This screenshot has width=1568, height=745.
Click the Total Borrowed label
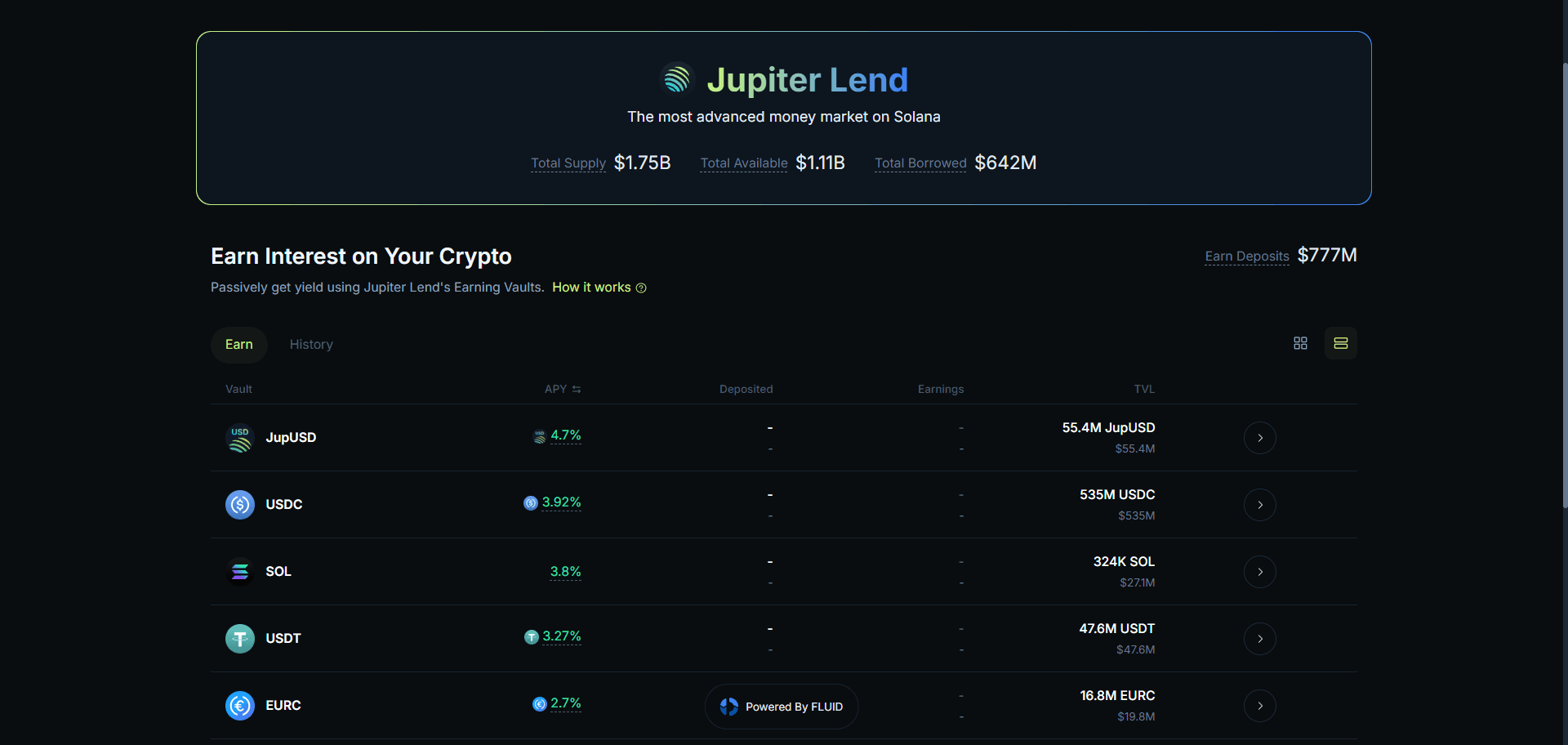[920, 163]
